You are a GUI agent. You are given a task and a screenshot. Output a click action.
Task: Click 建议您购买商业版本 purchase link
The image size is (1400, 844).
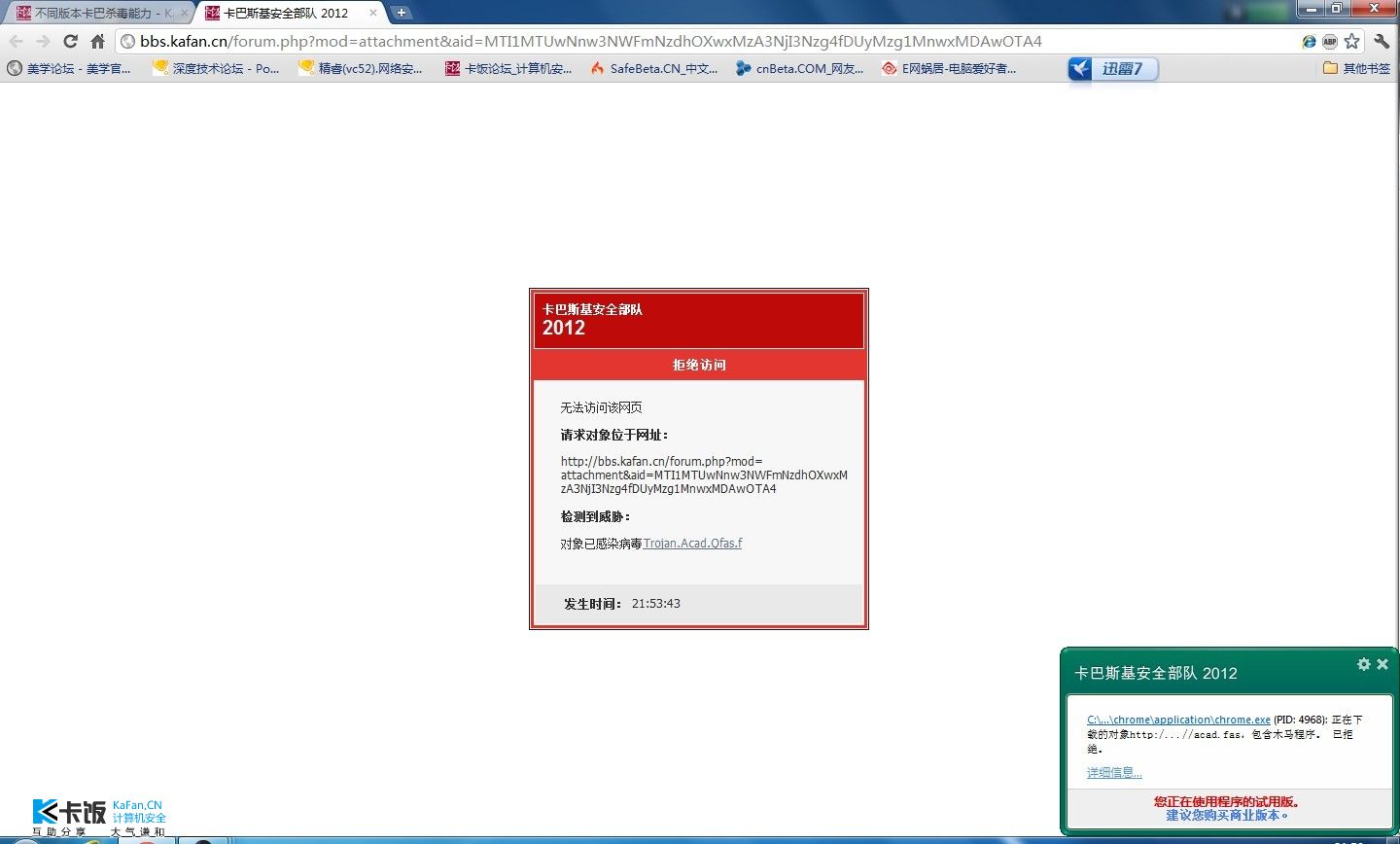click(1227, 815)
